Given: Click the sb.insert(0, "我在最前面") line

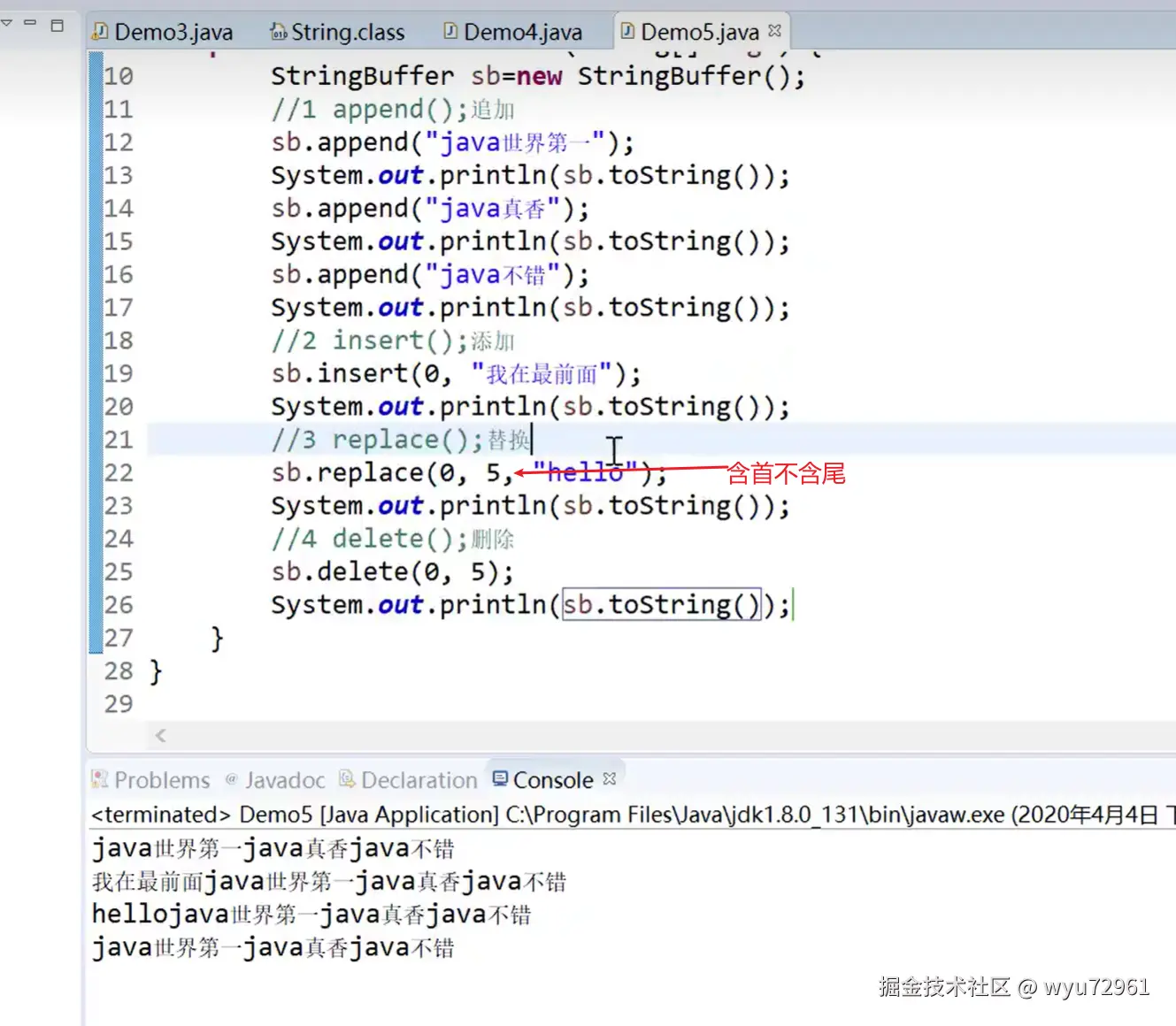Looking at the screenshot, I should tap(456, 373).
